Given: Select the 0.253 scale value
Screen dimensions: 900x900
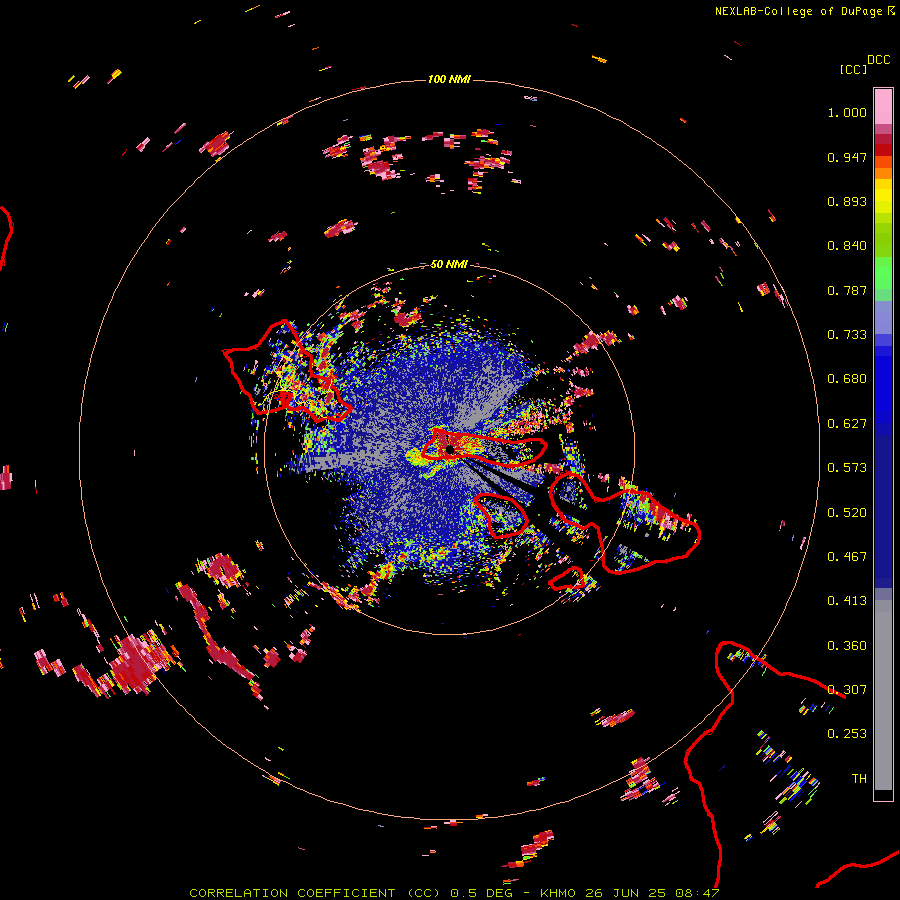Looking at the screenshot, I should tap(847, 734).
